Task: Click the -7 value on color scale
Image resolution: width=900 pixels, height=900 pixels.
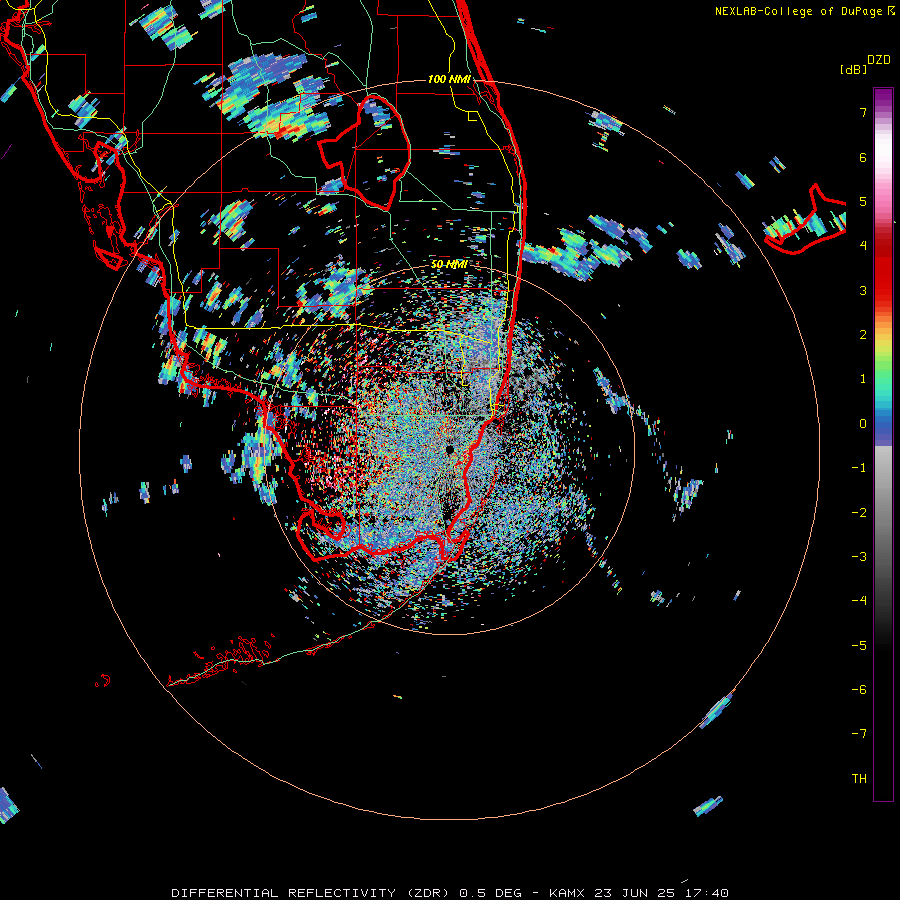Action: (x=859, y=734)
